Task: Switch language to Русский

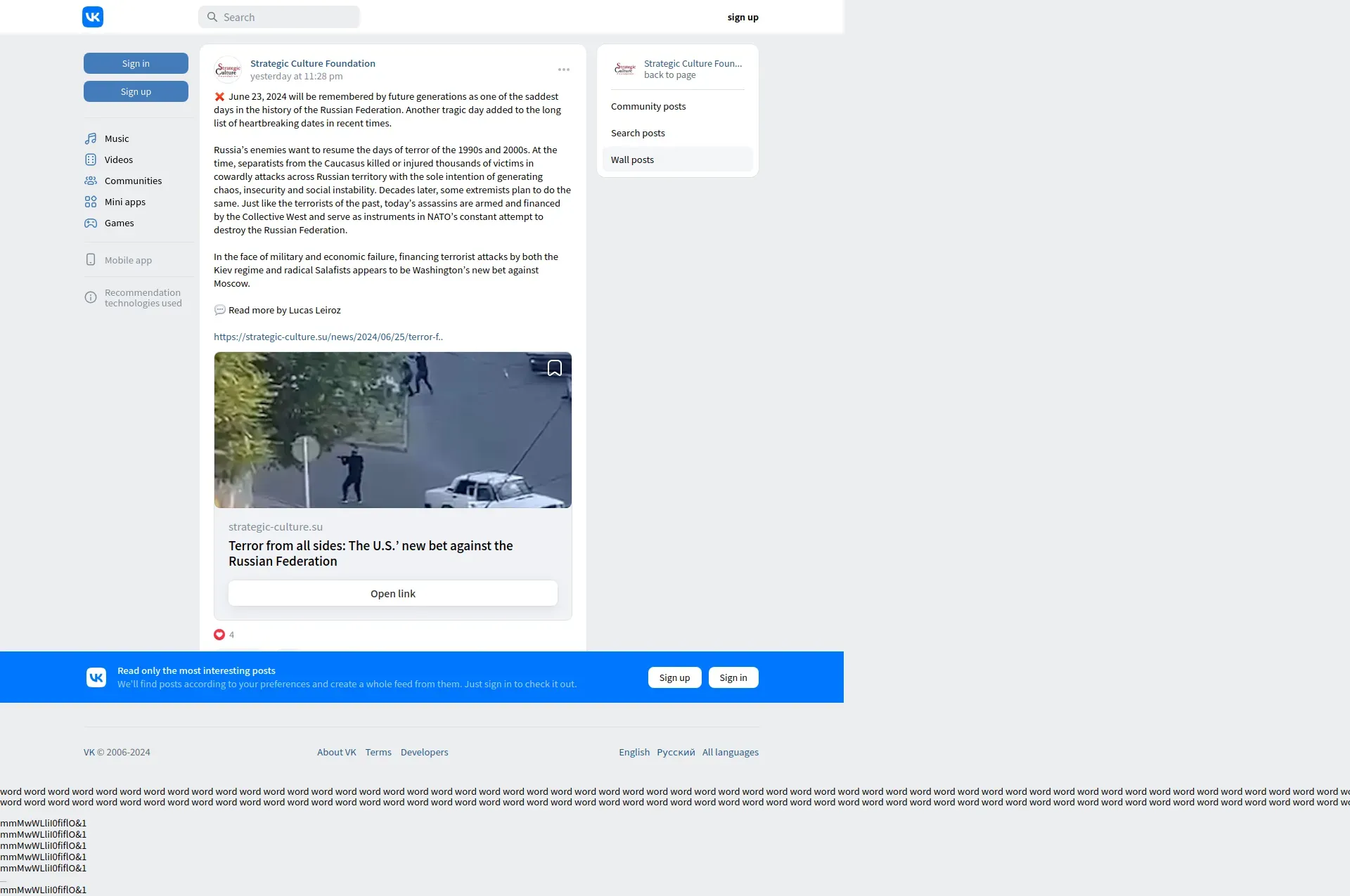Action: pyautogui.click(x=675, y=752)
